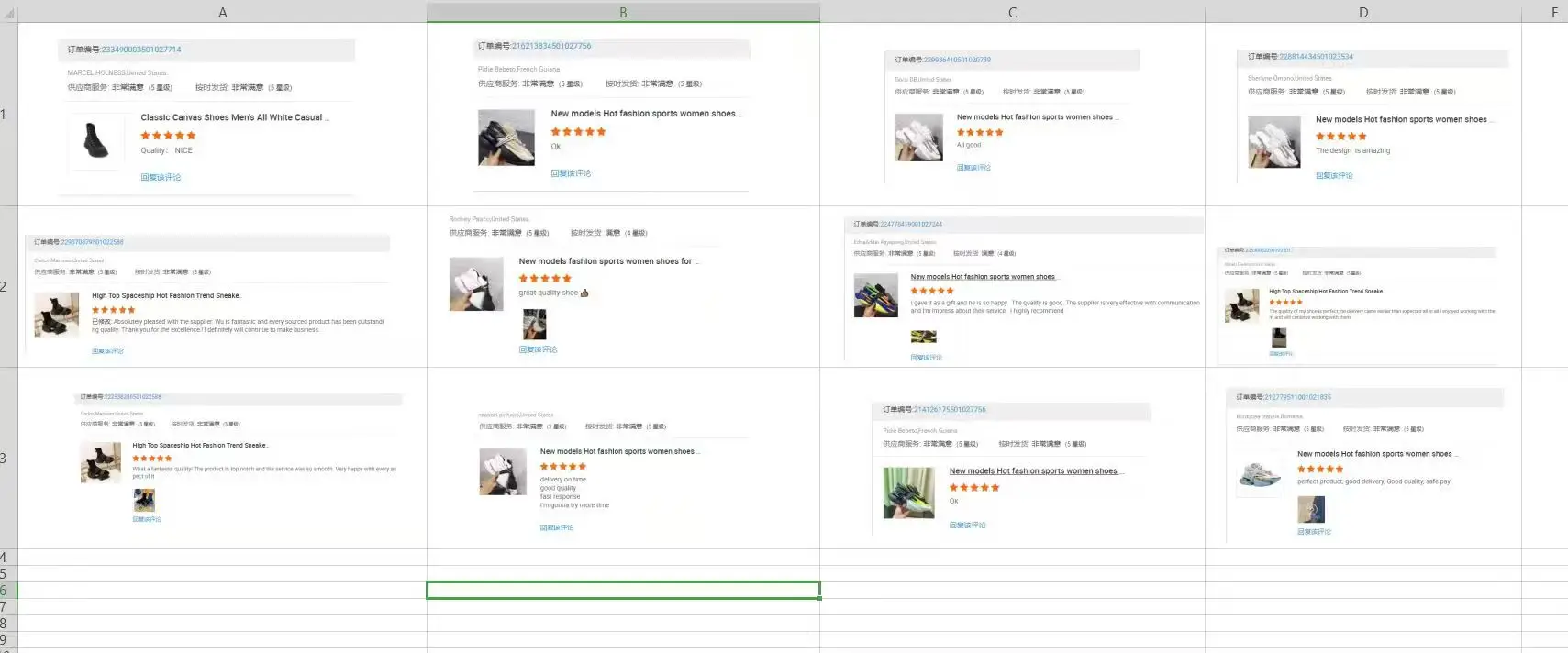This screenshot has width=1568, height=653.
Task: Click the shoe photo beside 'great quality shoe'
Action: coord(476,283)
